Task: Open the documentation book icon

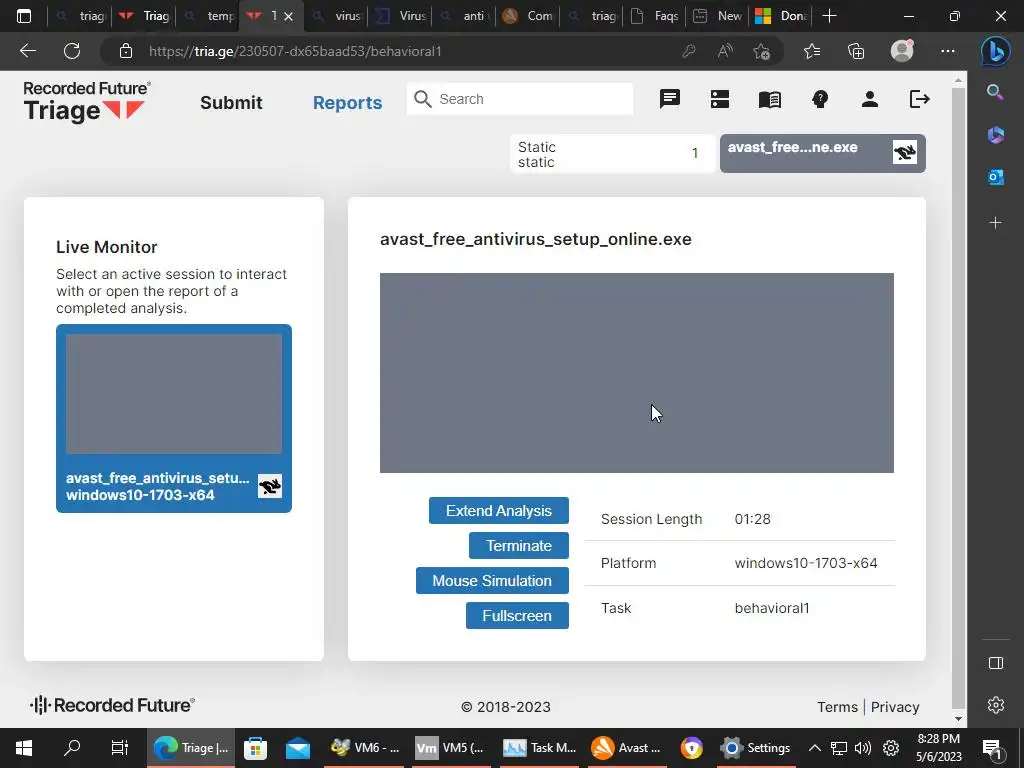Action: point(770,99)
